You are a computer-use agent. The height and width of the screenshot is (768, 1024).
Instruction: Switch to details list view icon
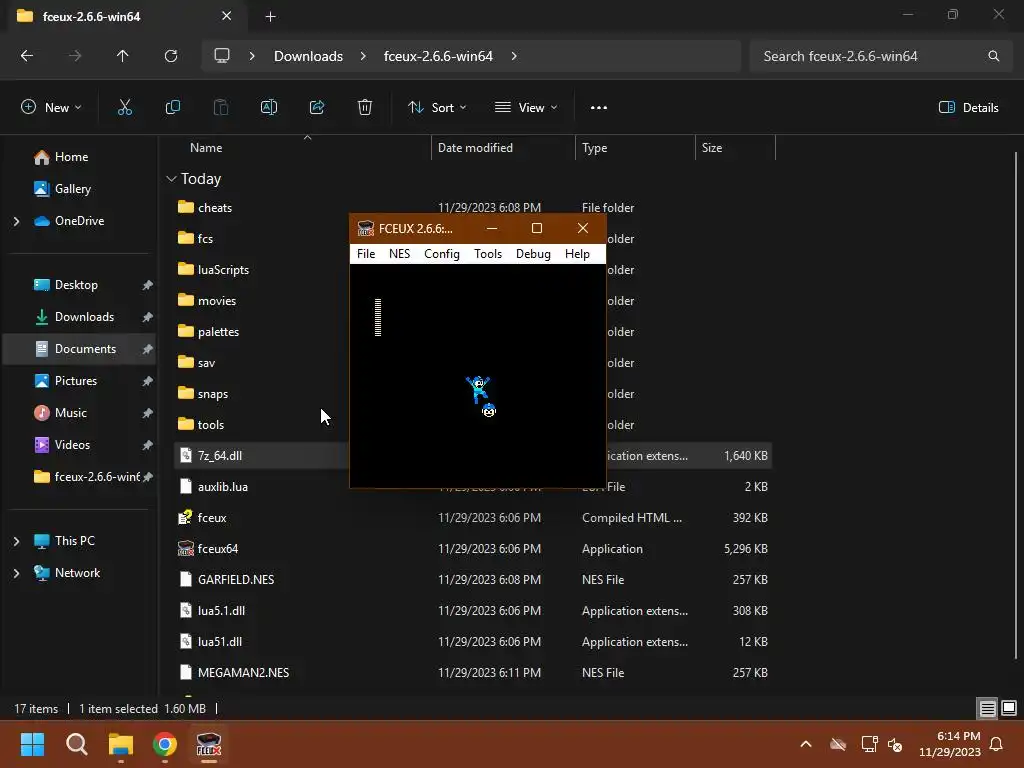tap(987, 708)
